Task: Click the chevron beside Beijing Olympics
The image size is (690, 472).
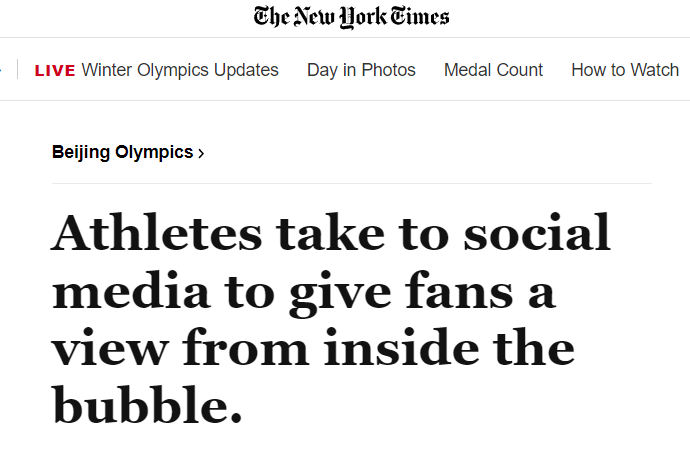Action: pos(202,153)
